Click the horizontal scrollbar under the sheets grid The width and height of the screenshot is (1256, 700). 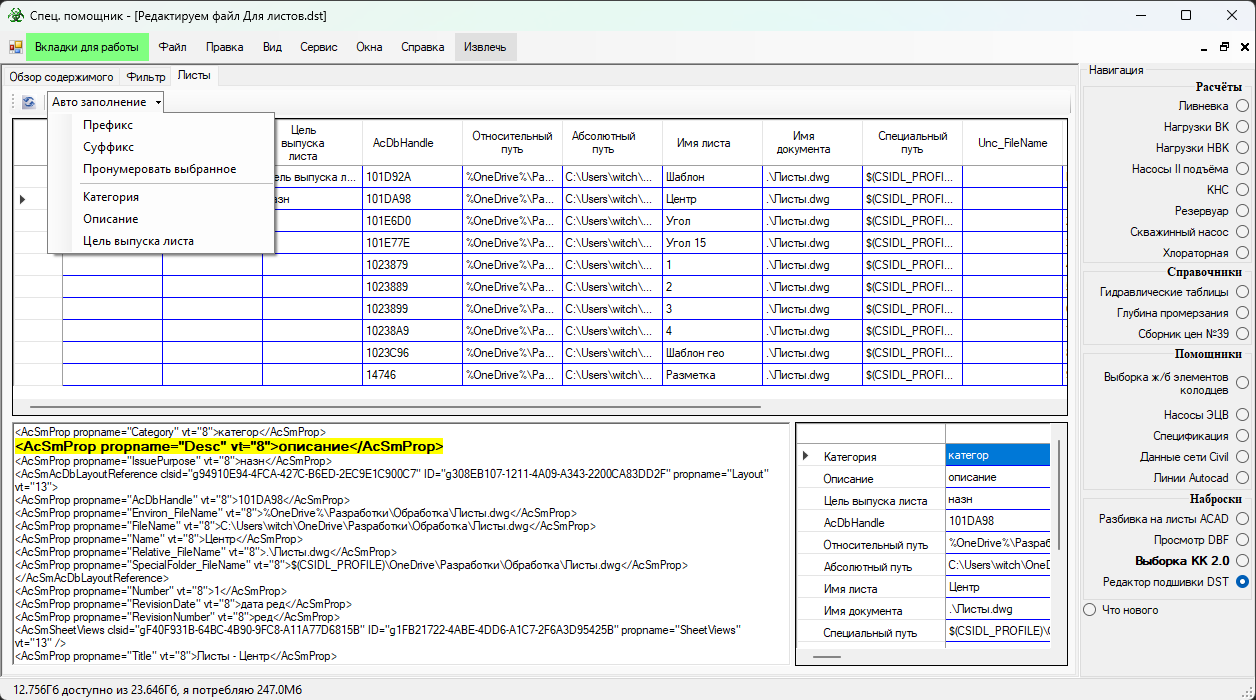pos(395,408)
